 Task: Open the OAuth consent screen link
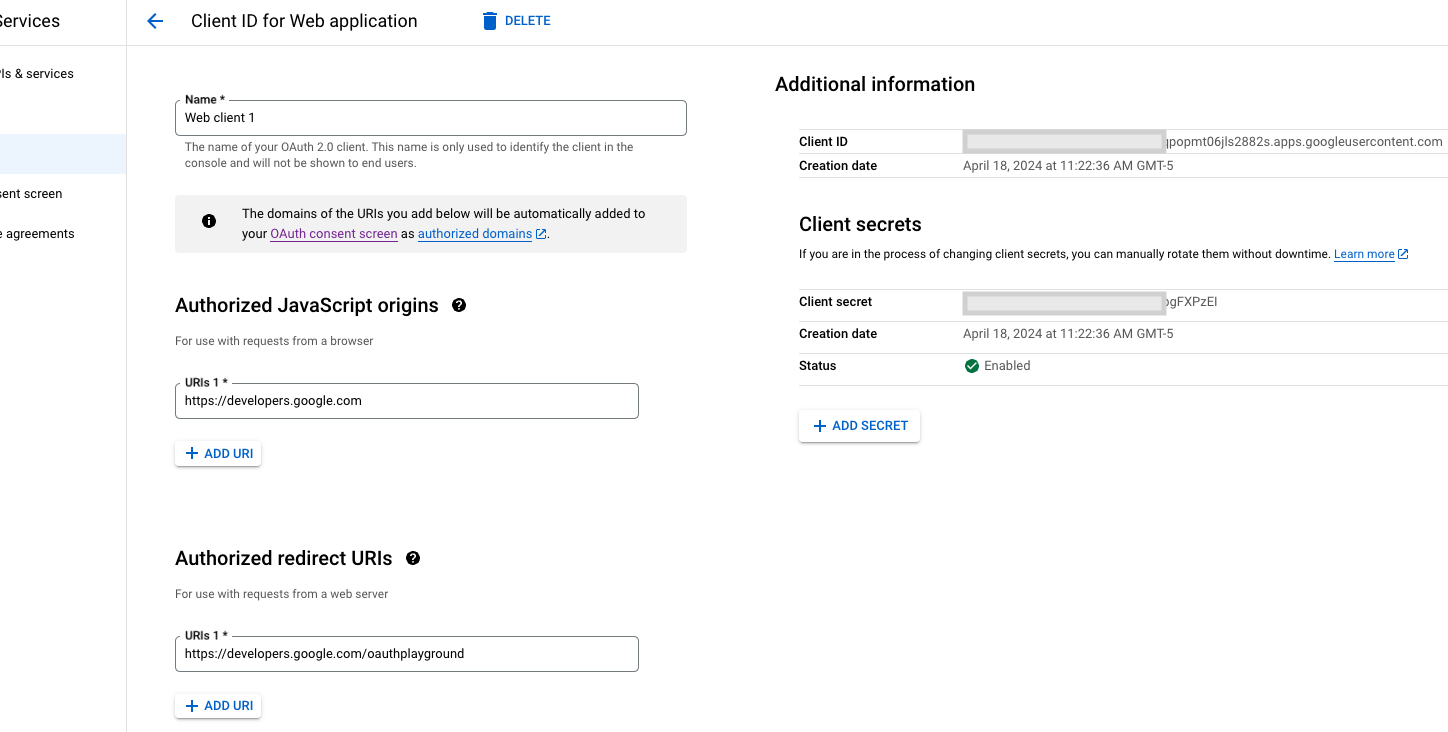tap(333, 234)
